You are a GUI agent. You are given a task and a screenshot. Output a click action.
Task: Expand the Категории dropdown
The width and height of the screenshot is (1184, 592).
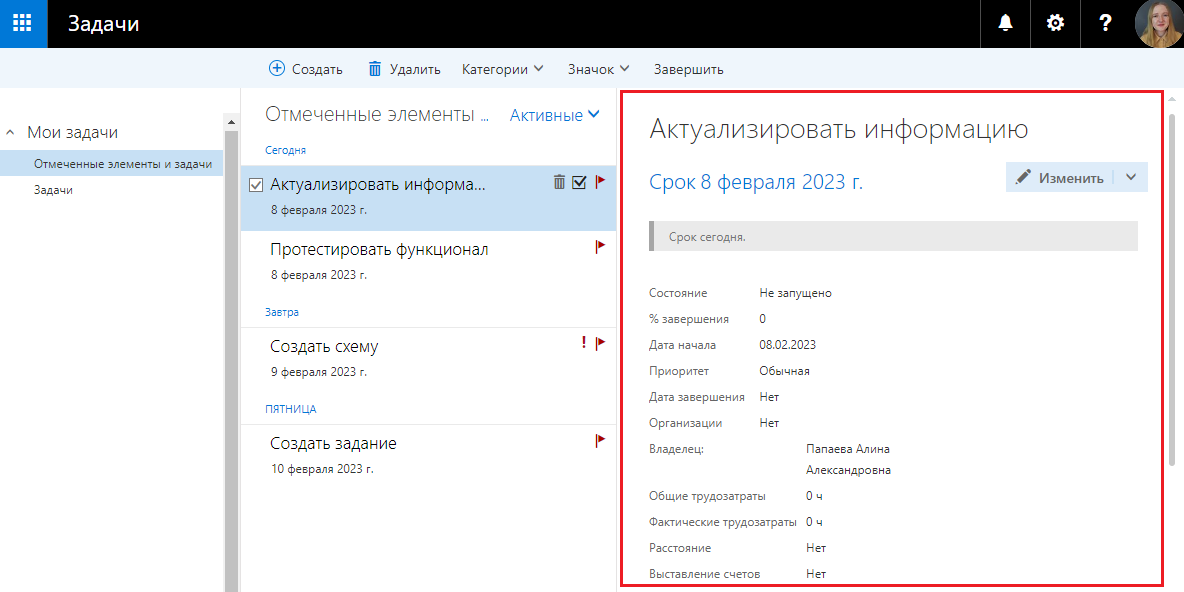tap(502, 69)
